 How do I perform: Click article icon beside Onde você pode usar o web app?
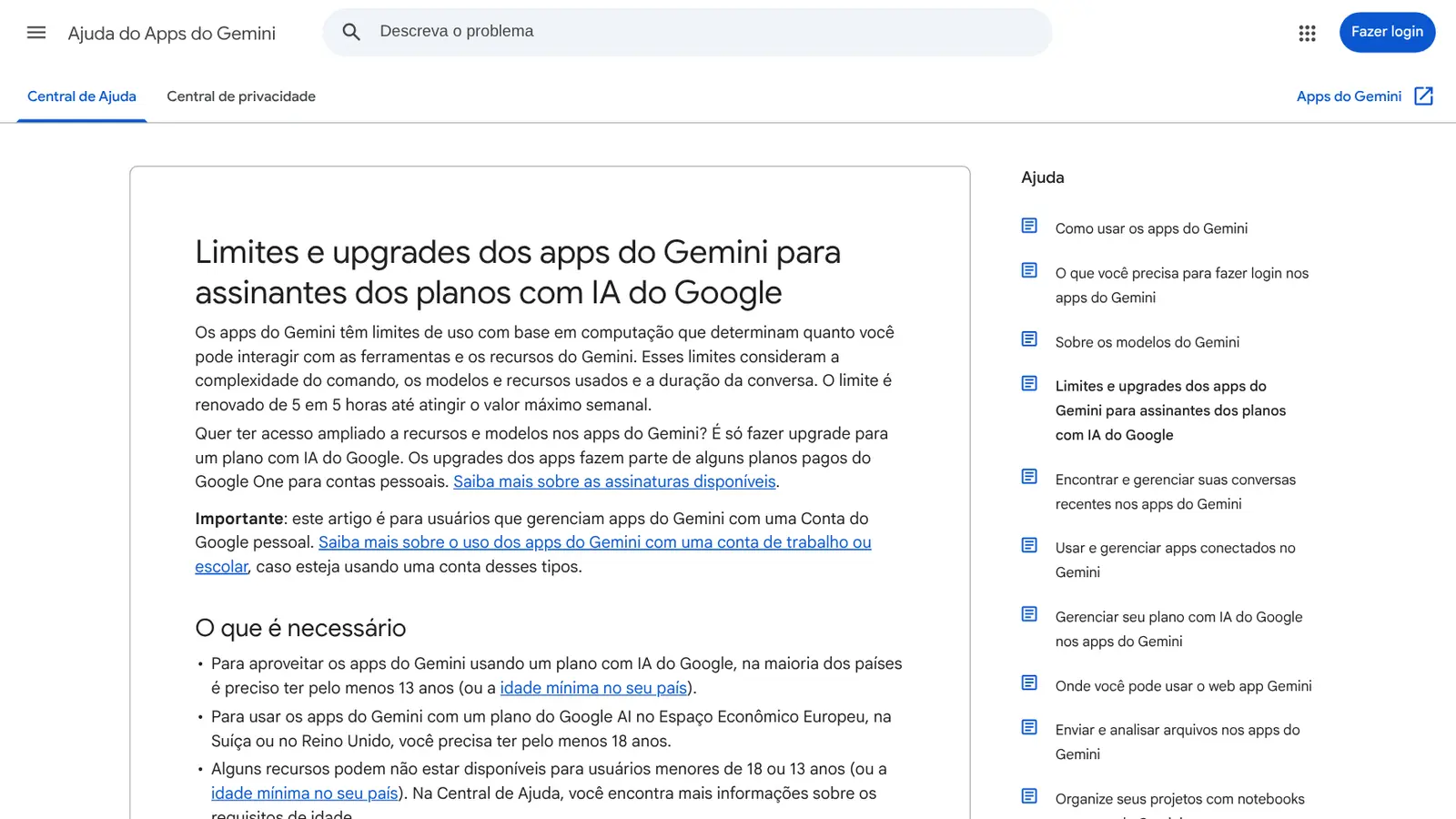(1029, 683)
